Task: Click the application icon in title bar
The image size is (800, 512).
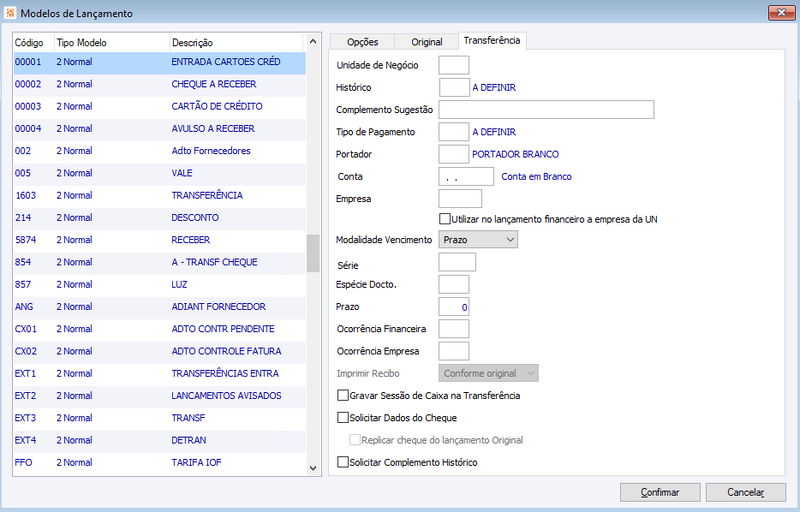Action: point(10,13)
